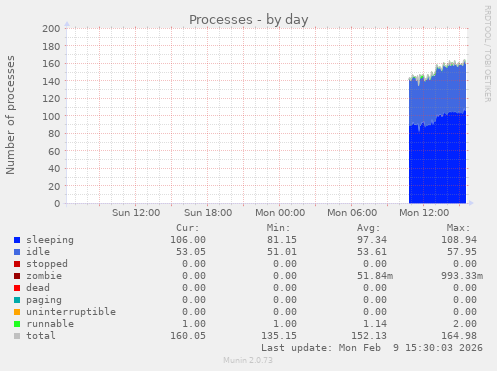Viewport: 497px width, 371px height.
Task: Click zombie average value 51.84m
Action: point(375,276)
